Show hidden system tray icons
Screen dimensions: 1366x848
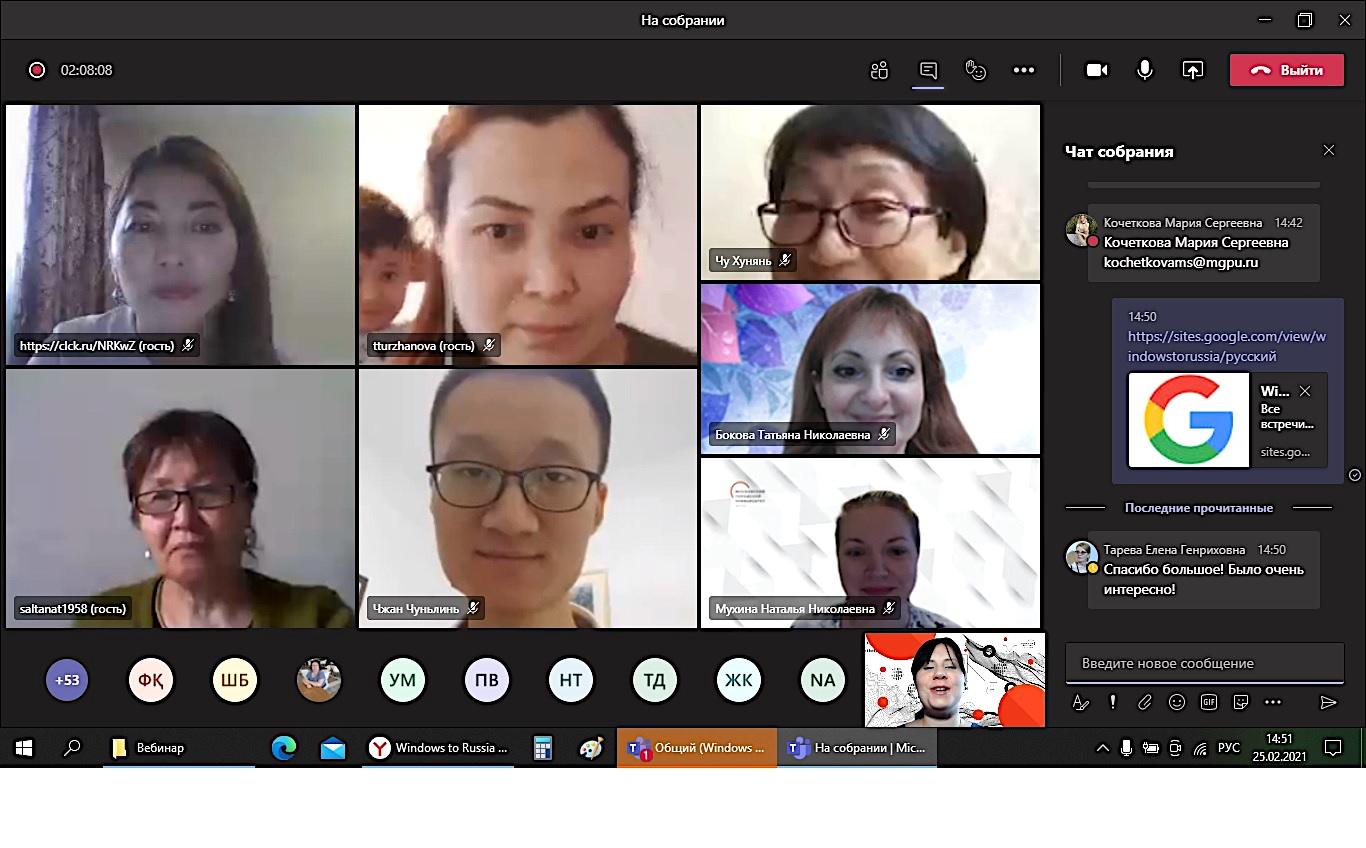pyautogui.click(x=1103, y=748)
